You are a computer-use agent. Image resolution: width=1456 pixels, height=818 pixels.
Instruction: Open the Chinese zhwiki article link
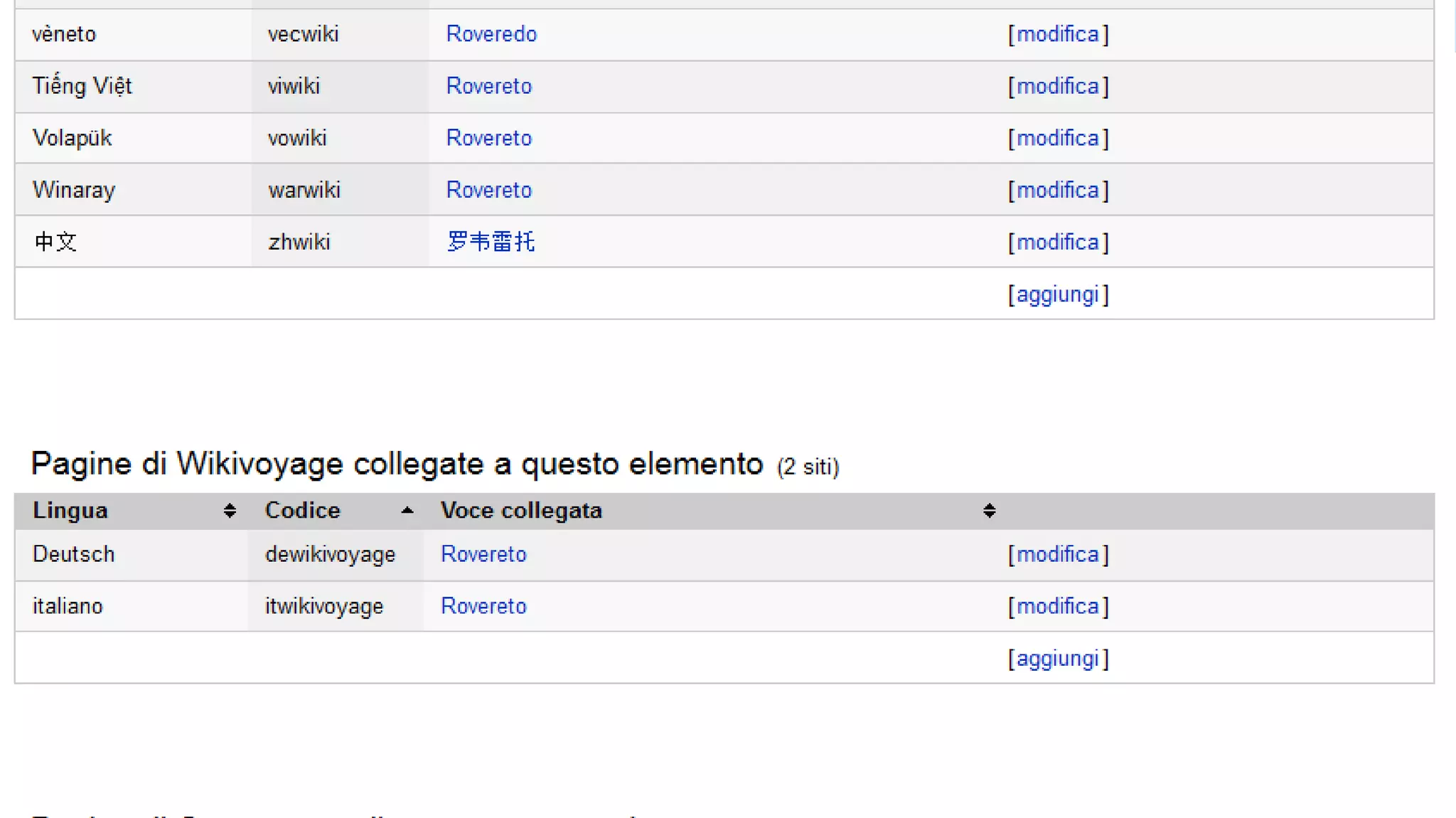click(491, 242)
